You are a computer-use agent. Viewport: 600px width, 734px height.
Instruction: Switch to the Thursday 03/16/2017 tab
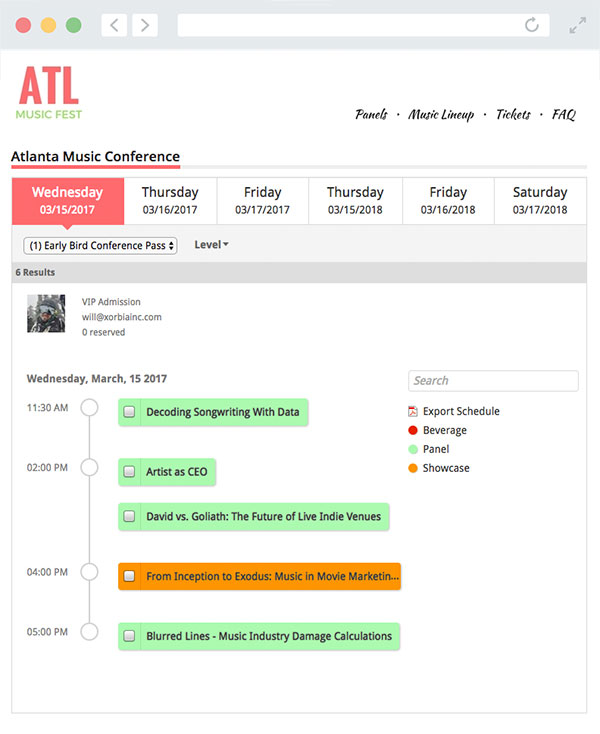pos(170,200)
